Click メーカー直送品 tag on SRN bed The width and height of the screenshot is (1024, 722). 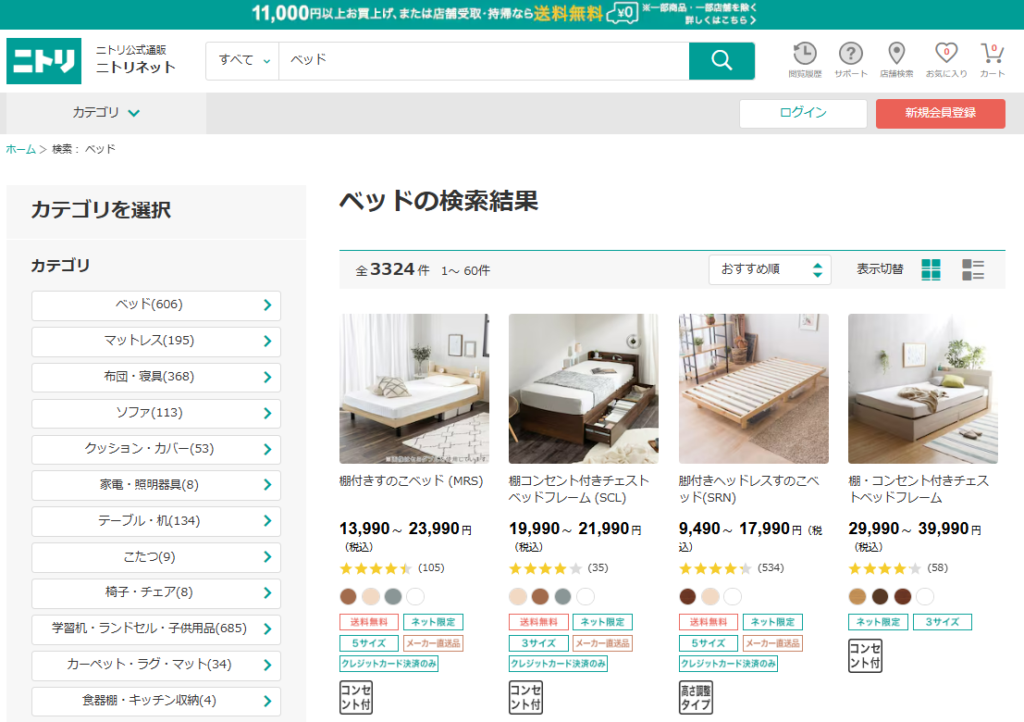[773, 643]
